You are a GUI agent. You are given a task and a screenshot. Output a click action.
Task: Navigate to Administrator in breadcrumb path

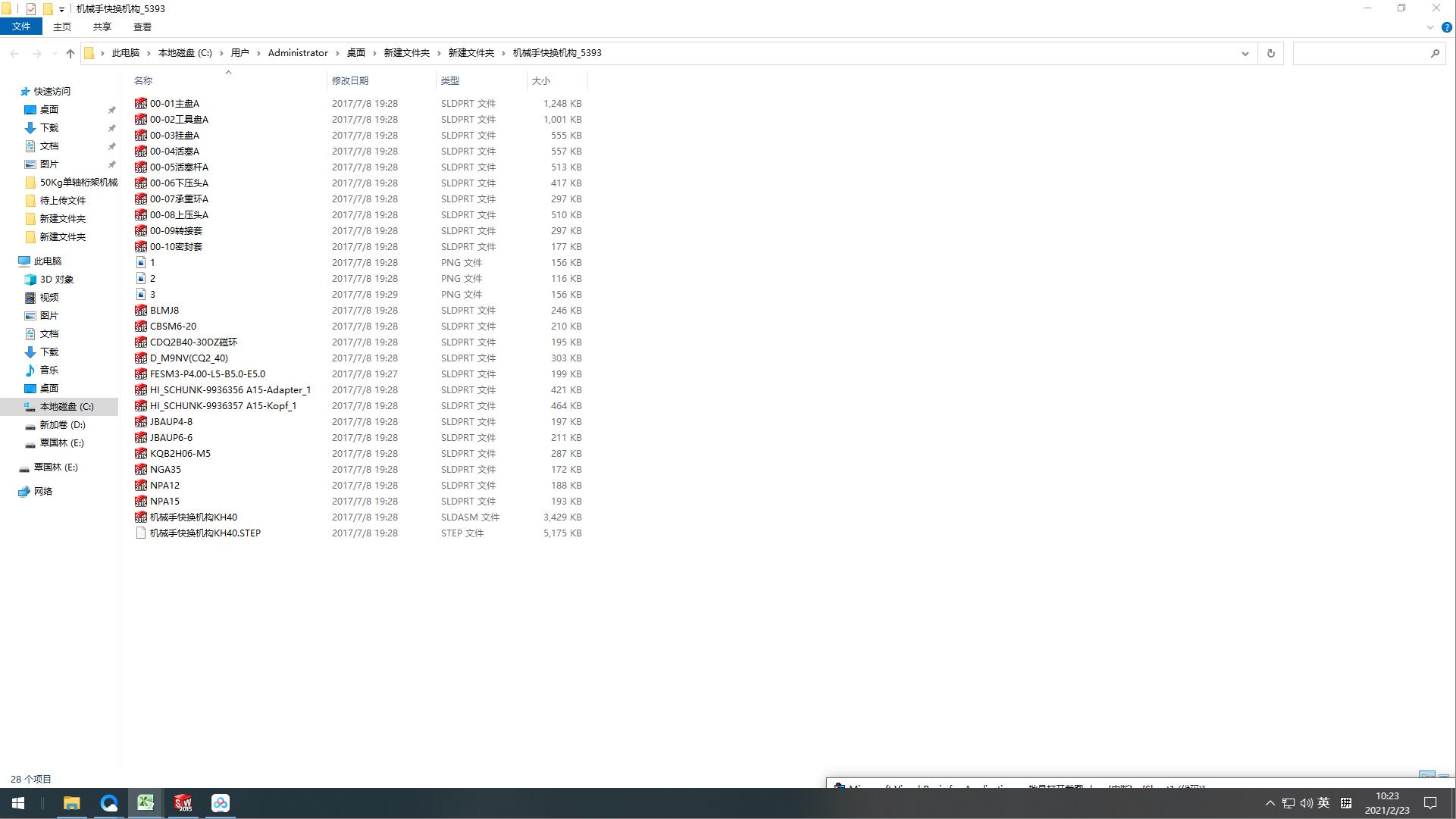tap(298, 53)
